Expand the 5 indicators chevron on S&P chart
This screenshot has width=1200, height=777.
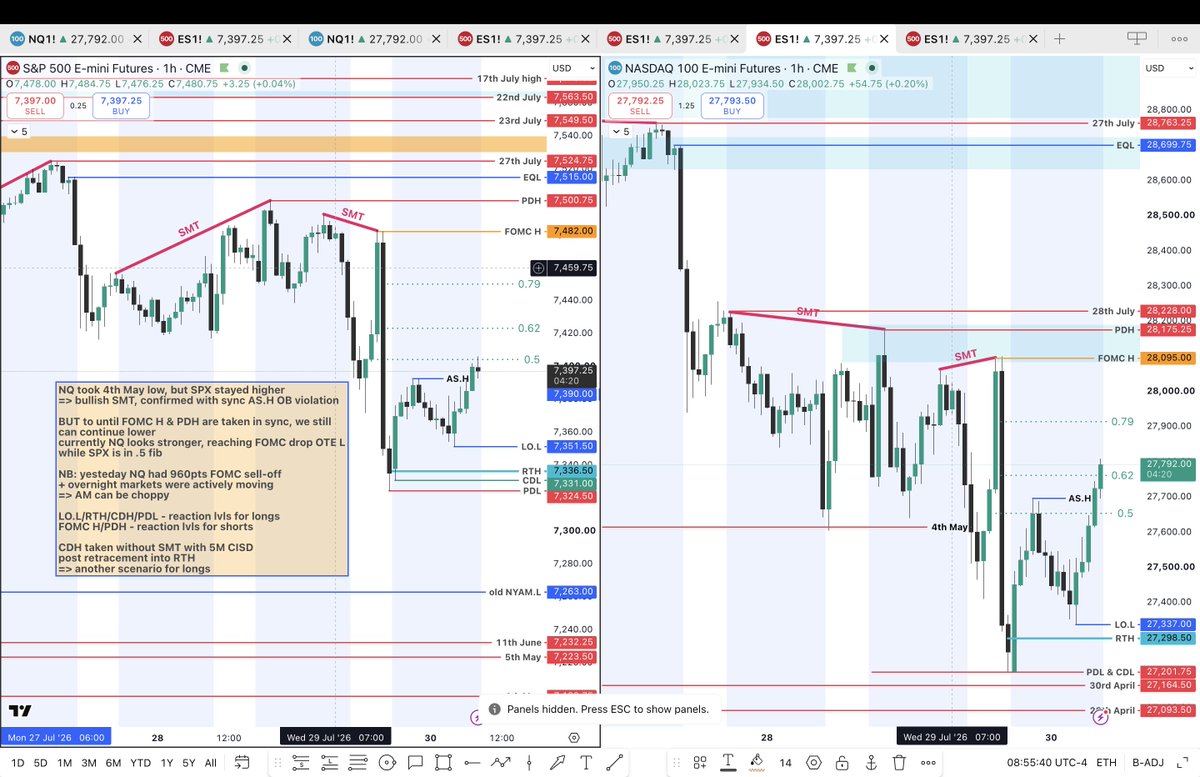(x=18, y=131)
